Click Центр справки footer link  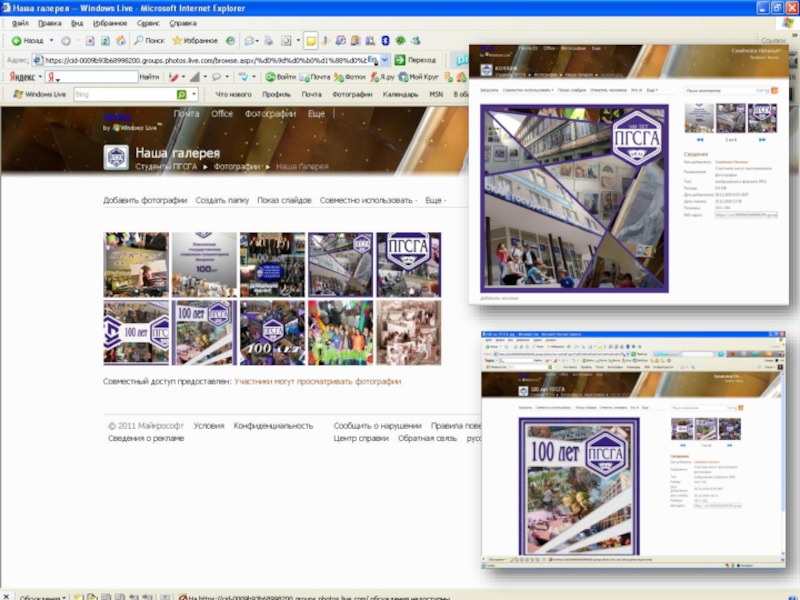[x=361, y=438]
